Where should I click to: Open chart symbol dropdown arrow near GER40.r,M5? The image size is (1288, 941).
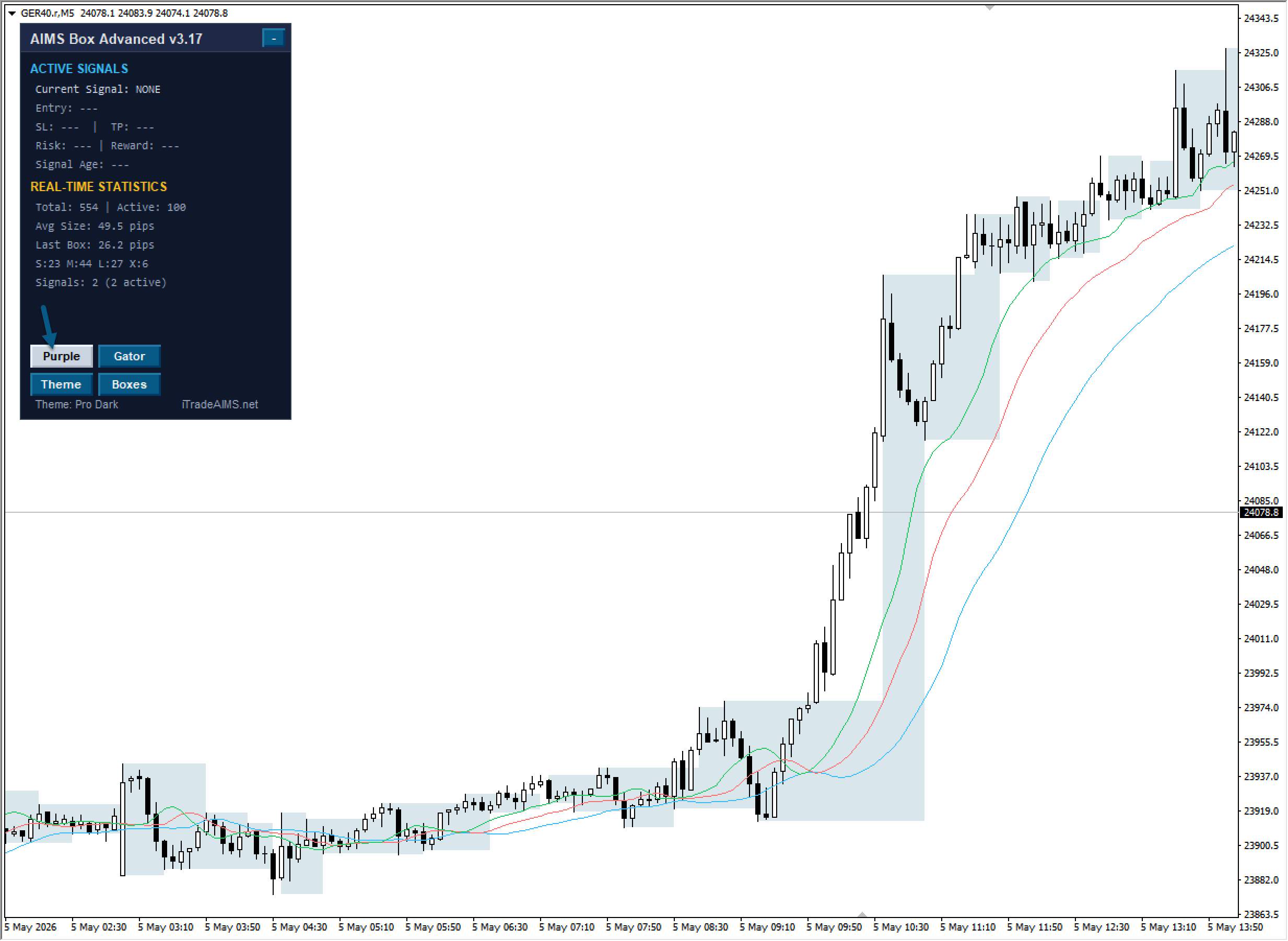point(11,13)
